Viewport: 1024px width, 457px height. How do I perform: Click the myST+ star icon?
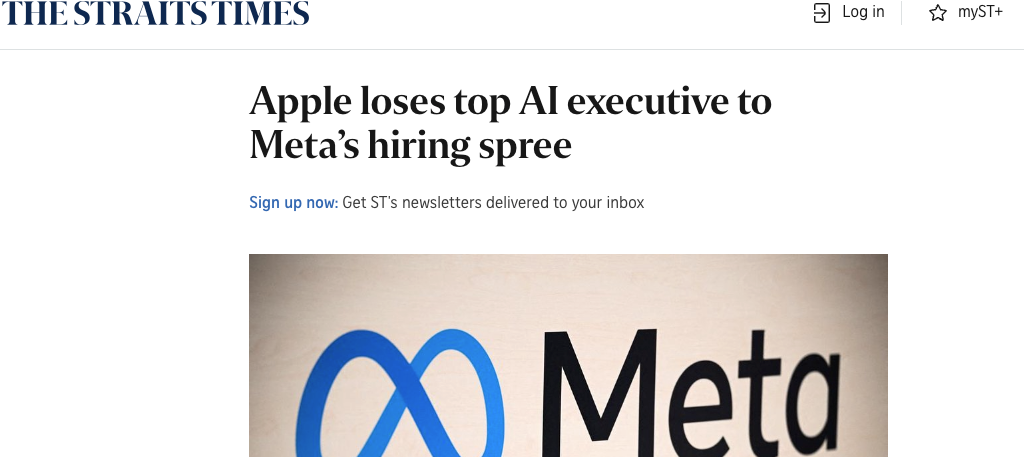(937, 13)
